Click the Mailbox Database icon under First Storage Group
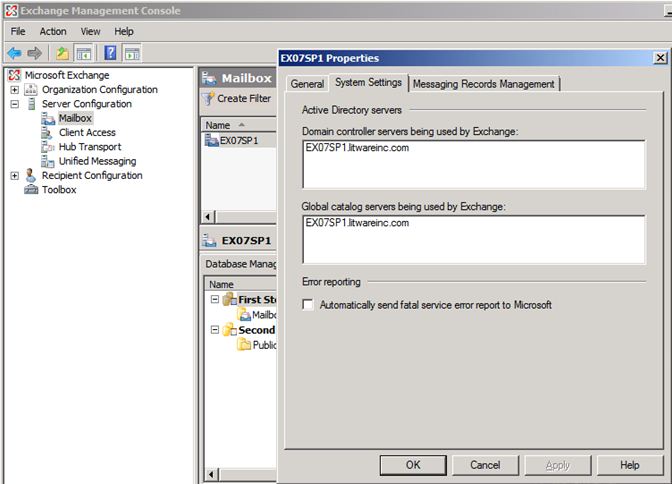This screenshot has height=484, width=672. click(245, 315)
